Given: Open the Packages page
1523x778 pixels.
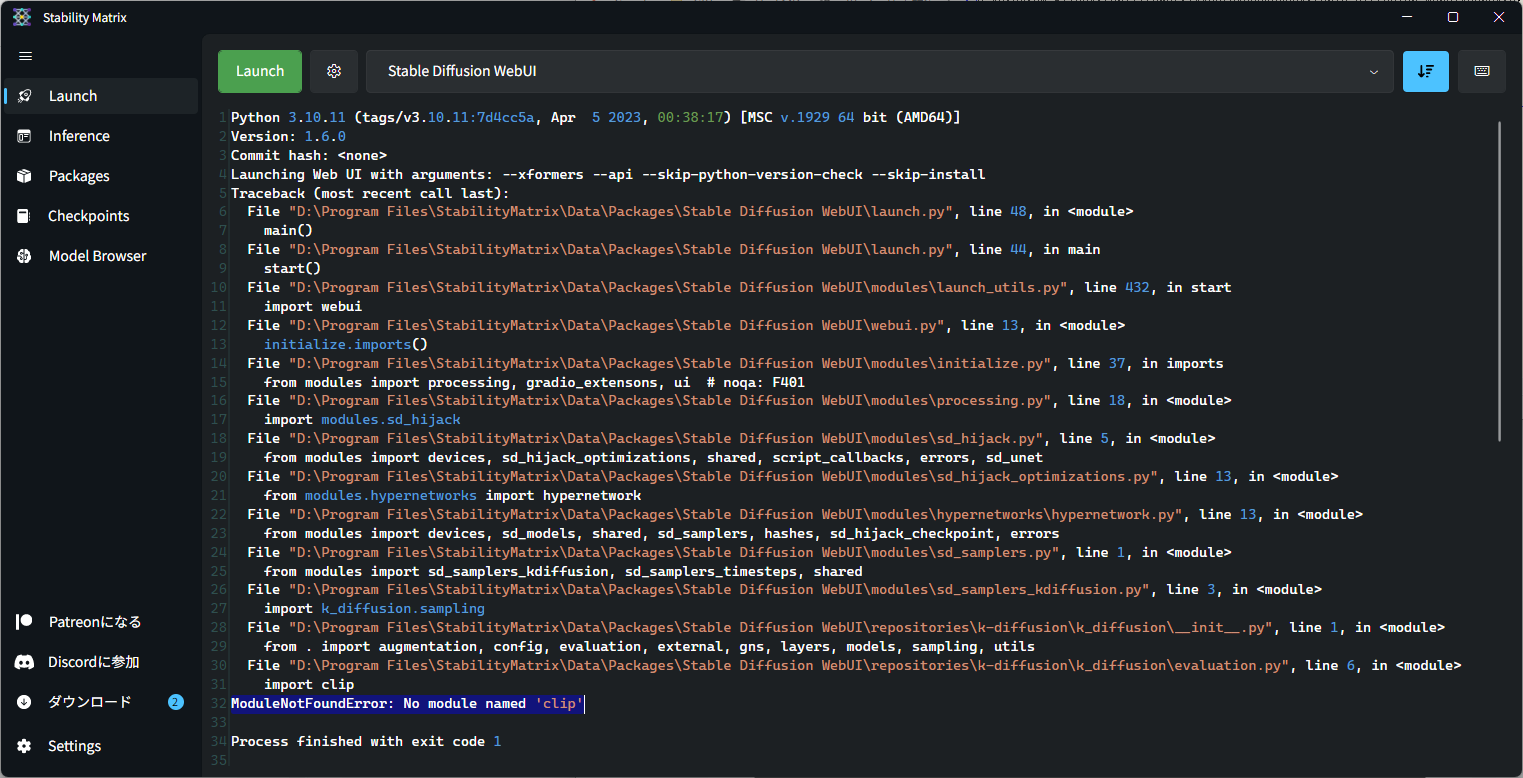Looking at the screenshot, I should pyautogui.click(x=101, y=176).
